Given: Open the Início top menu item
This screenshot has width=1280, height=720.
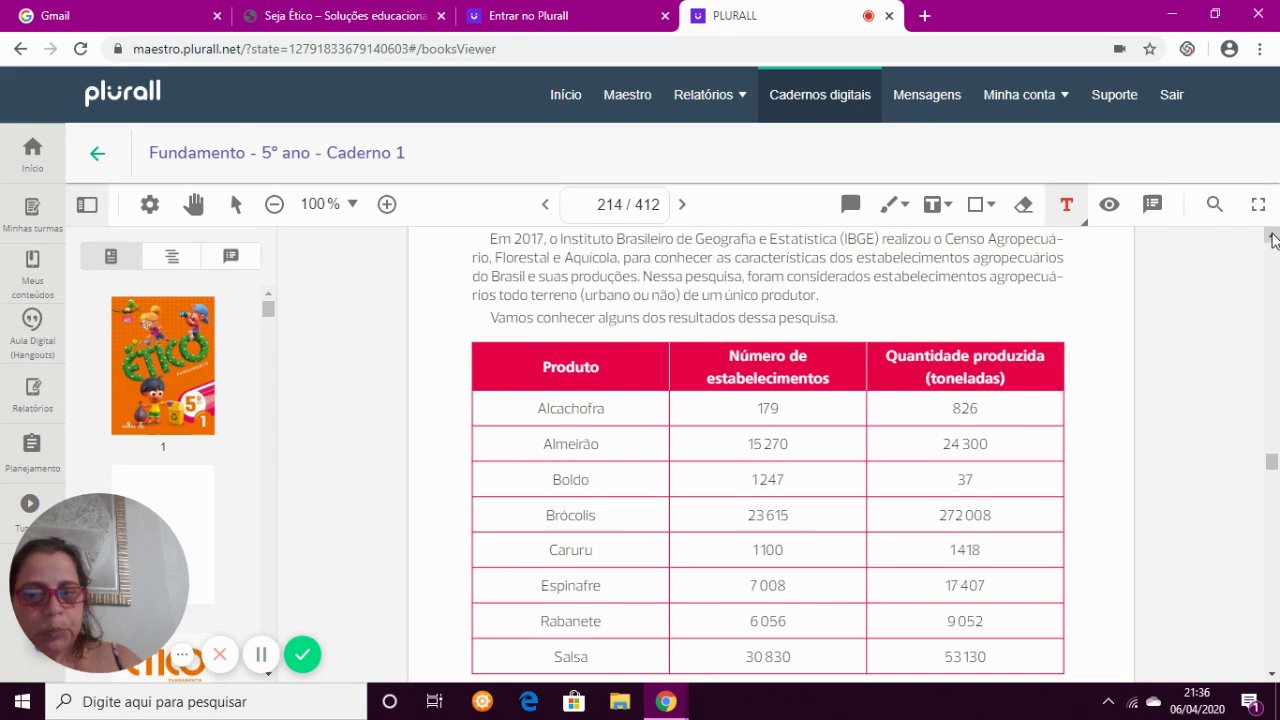Looking at the screenshot, I should tap(565, 95).
